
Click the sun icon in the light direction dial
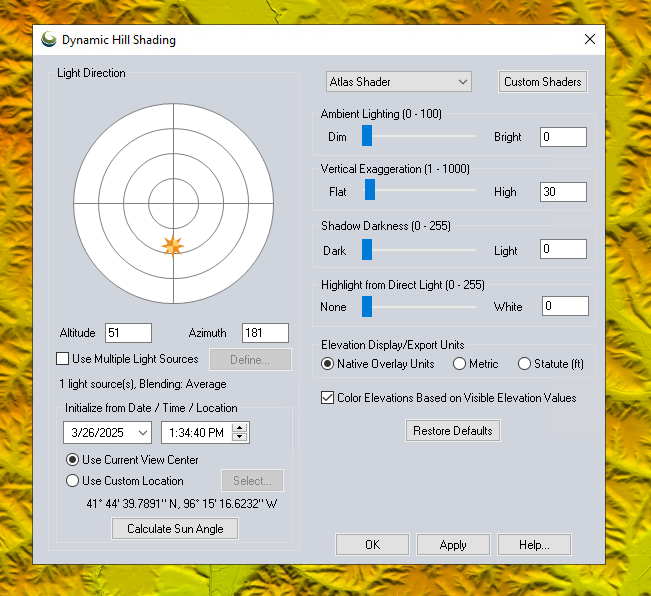click(x=173, y=246)
